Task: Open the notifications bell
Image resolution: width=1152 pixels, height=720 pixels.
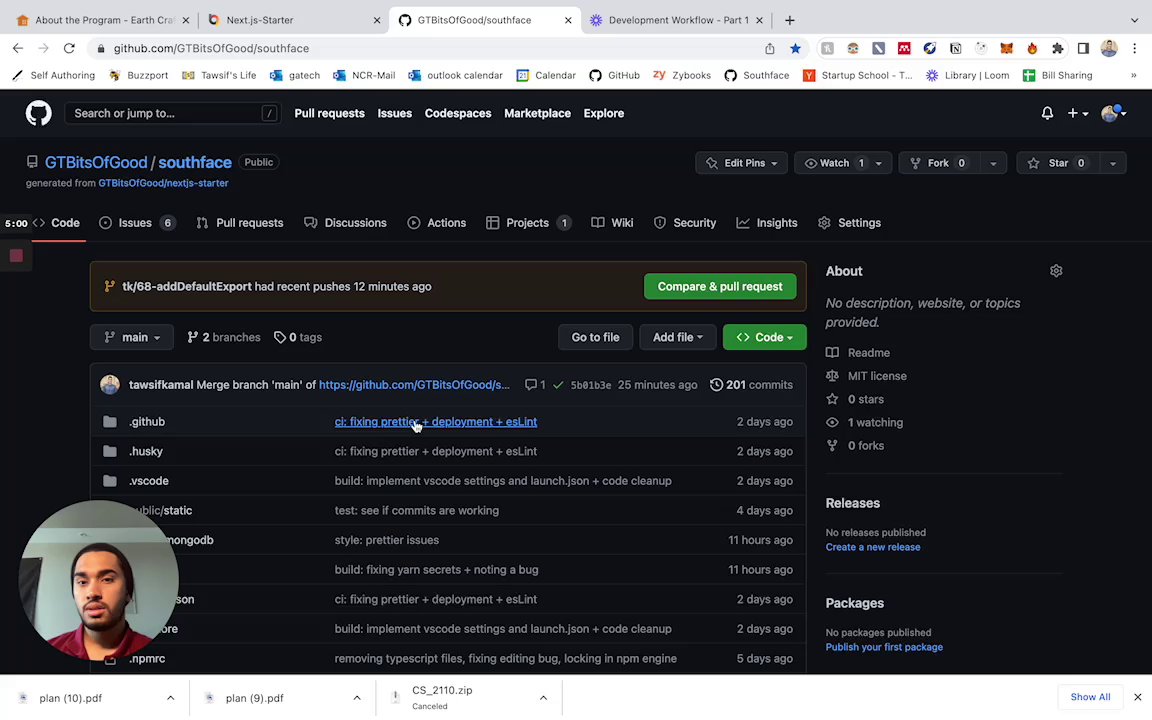Action: coord(1047,113)
